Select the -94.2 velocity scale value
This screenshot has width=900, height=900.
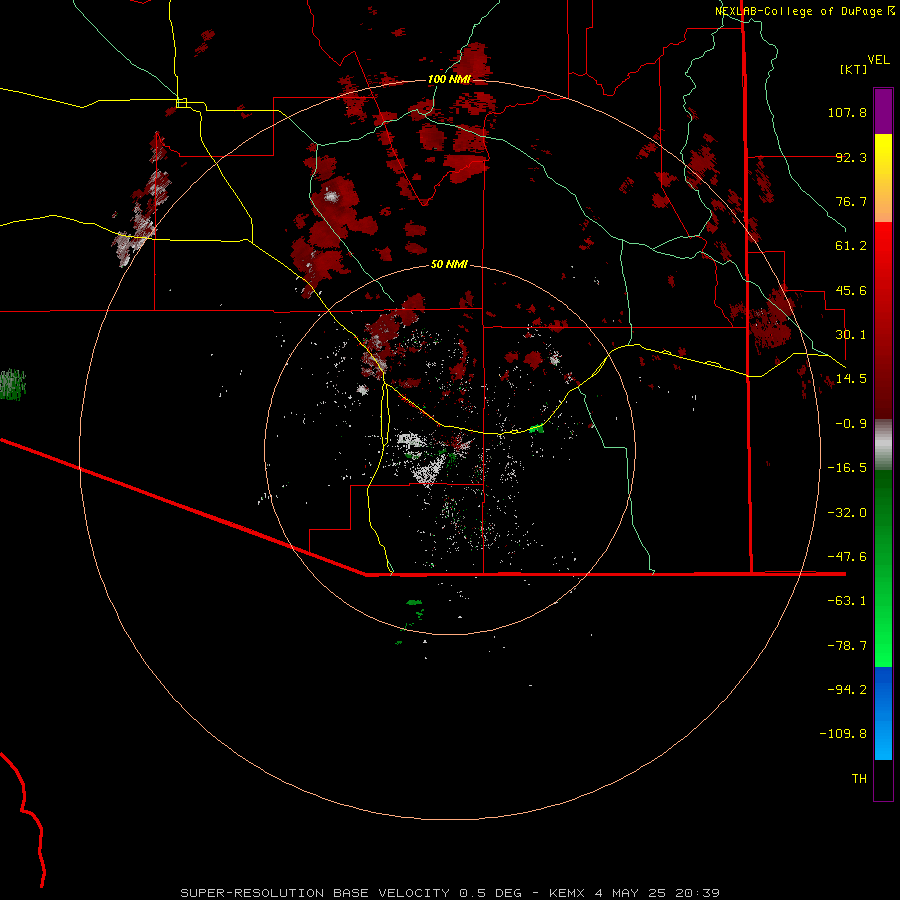click(x=847, y=690)
